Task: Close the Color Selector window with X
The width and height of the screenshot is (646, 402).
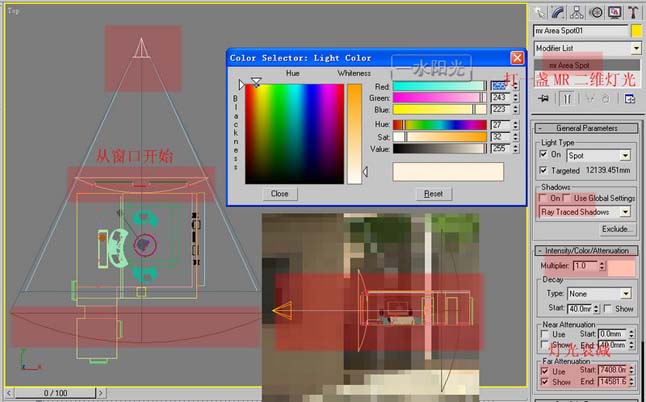Action: (517, 58)
